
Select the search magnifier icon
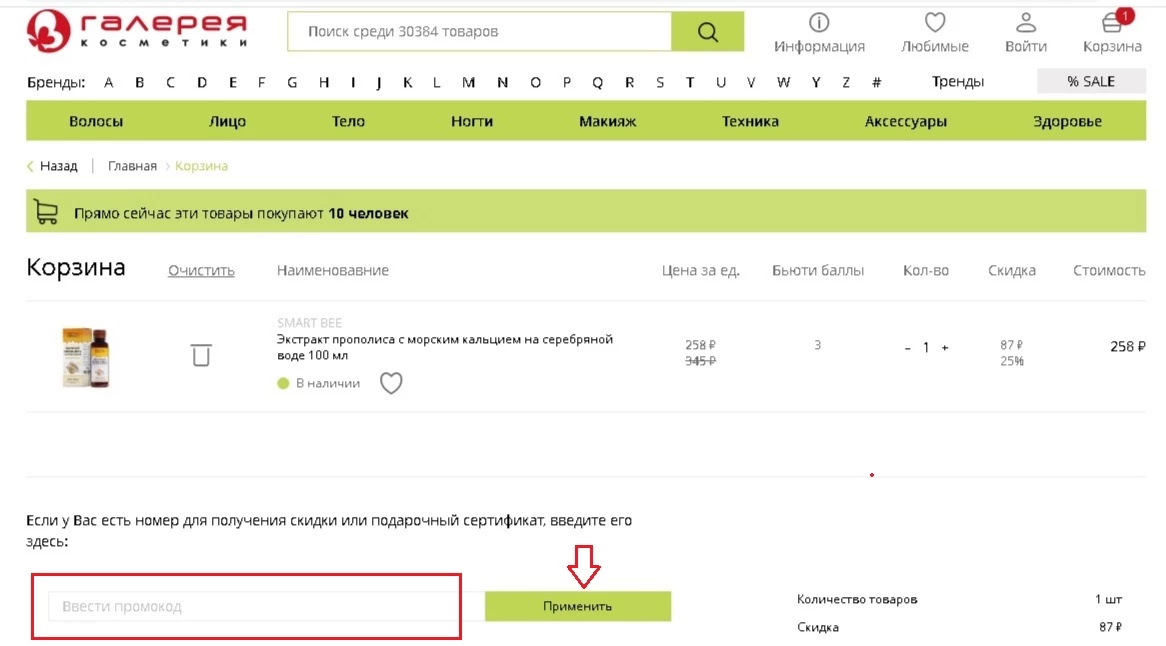pyautogui.click(x=707, y=31)
